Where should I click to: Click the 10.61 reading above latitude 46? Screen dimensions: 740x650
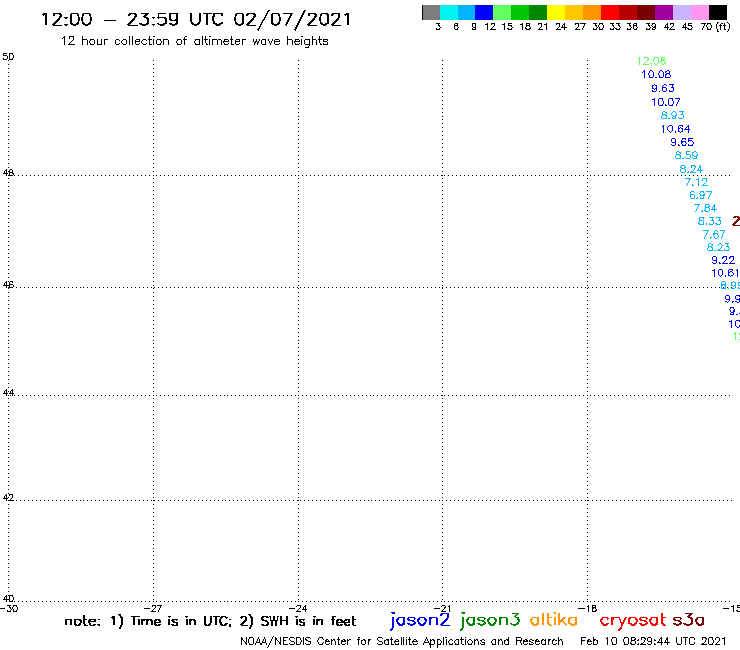click(725, 273)
